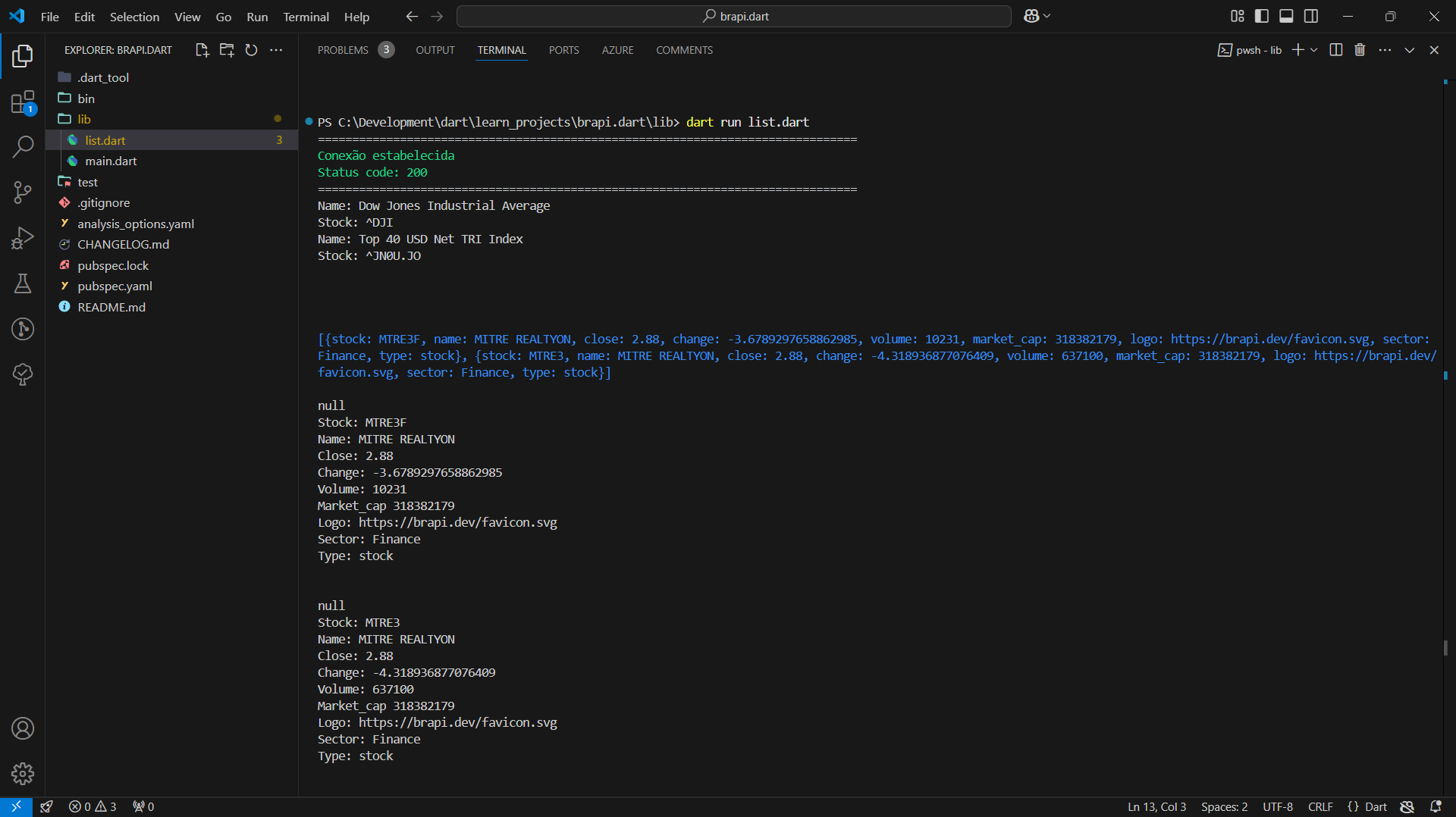Open the Search view in activity bar
Image resolution: width=1456 pixels, height=817 pixels.
23,146
